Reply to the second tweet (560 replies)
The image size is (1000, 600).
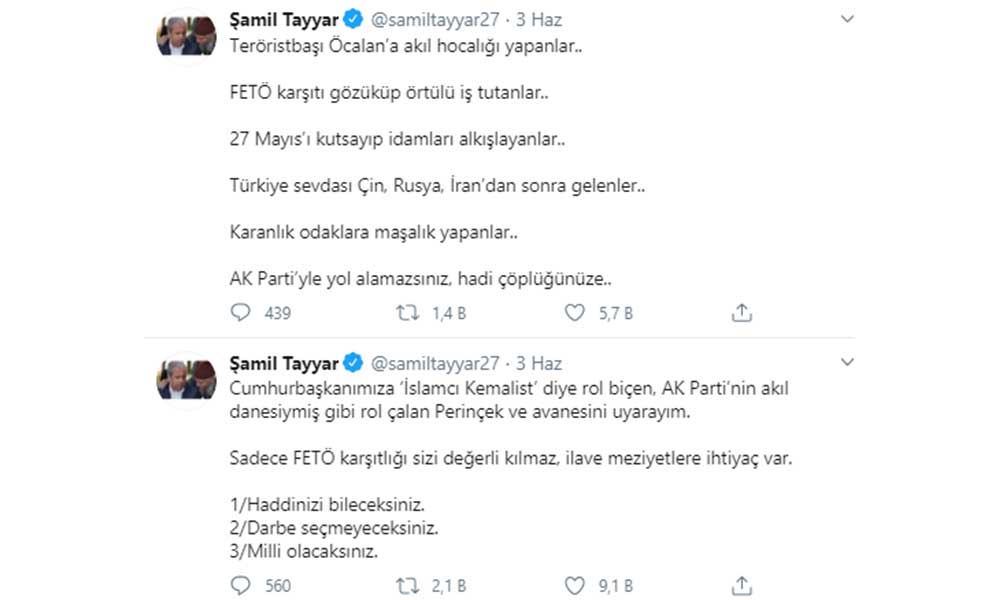pyautogui.click(x=241, y=585)
